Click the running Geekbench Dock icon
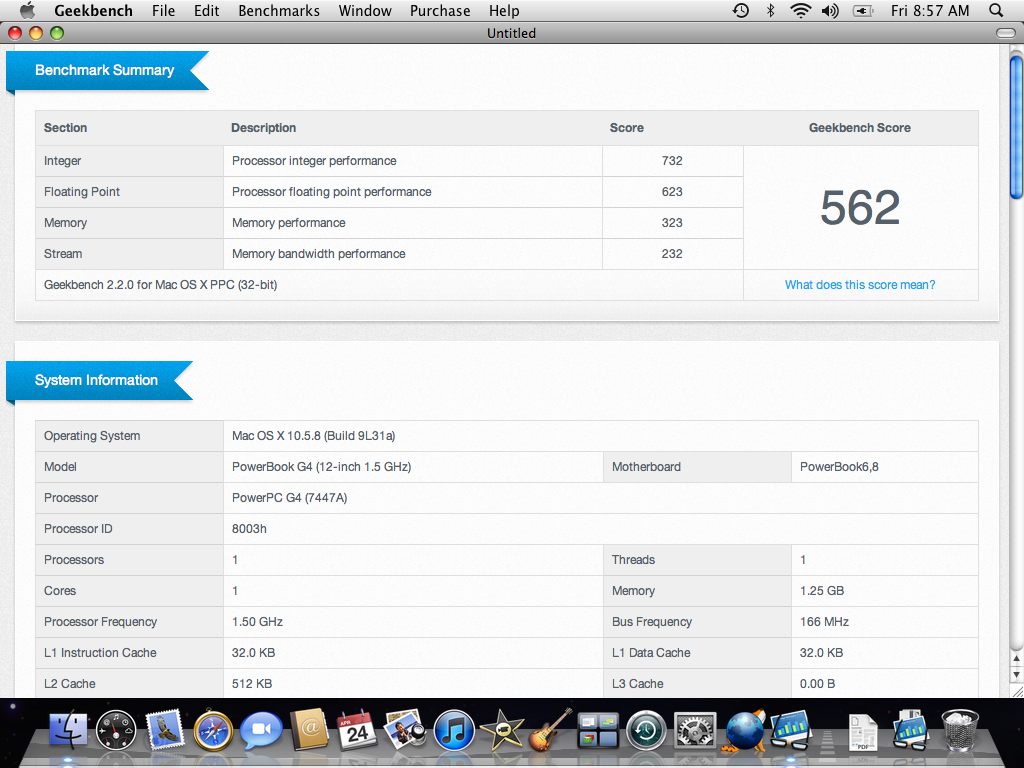1024x768 pixels. pos(791,730)
